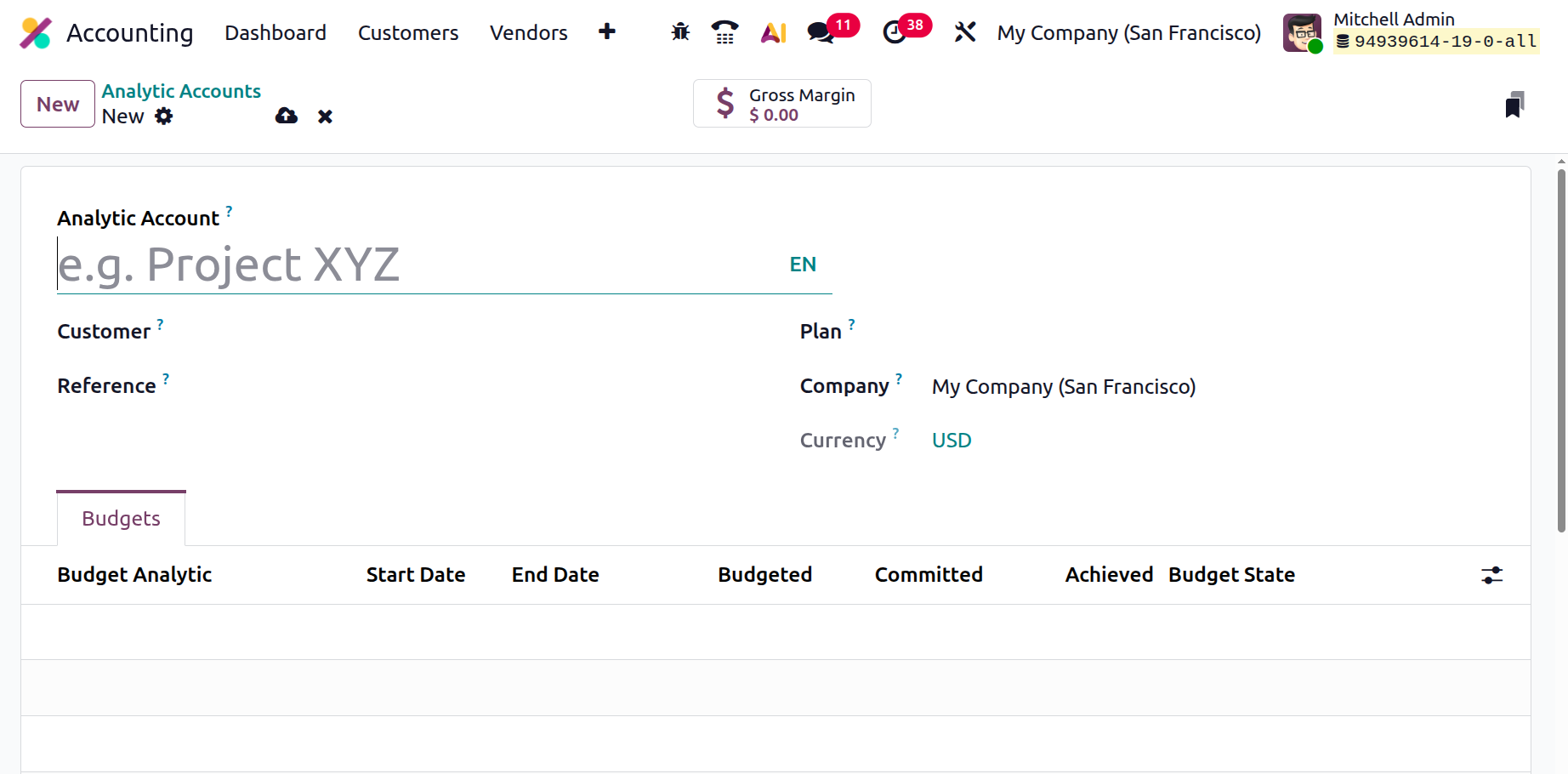Open Studio wrench tools icon
Viewport: 1568px width, 774px height.
pos(964,32)
